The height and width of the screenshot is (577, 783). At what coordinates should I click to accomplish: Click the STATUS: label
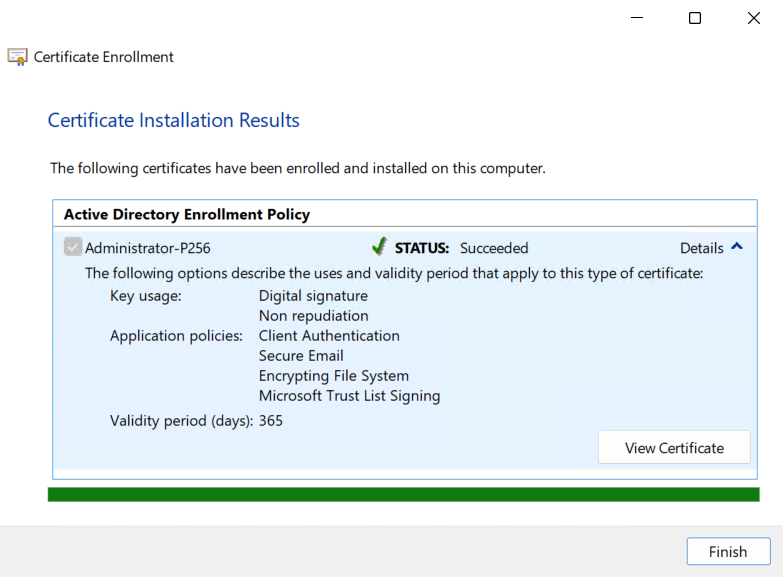(x=422, y=248)
